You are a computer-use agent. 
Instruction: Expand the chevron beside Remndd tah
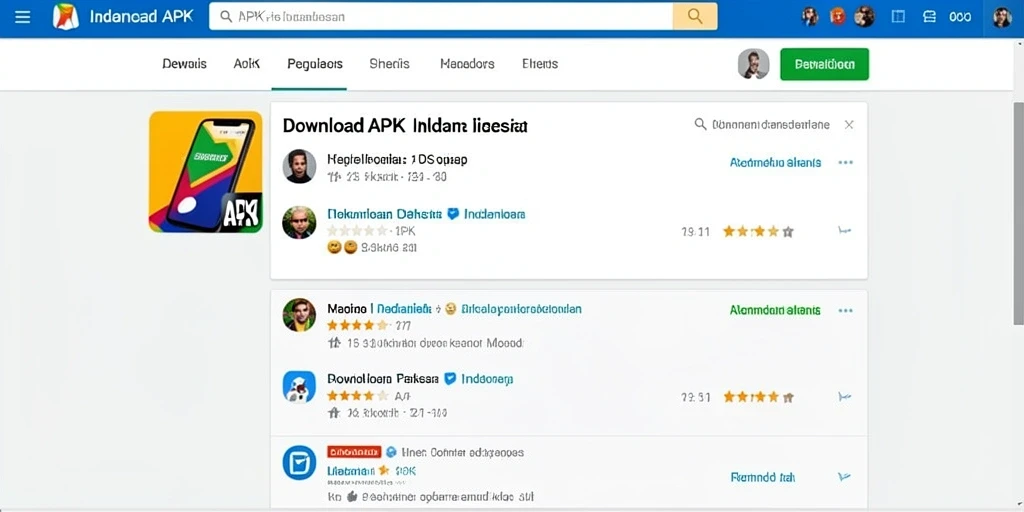coord(844,477)
